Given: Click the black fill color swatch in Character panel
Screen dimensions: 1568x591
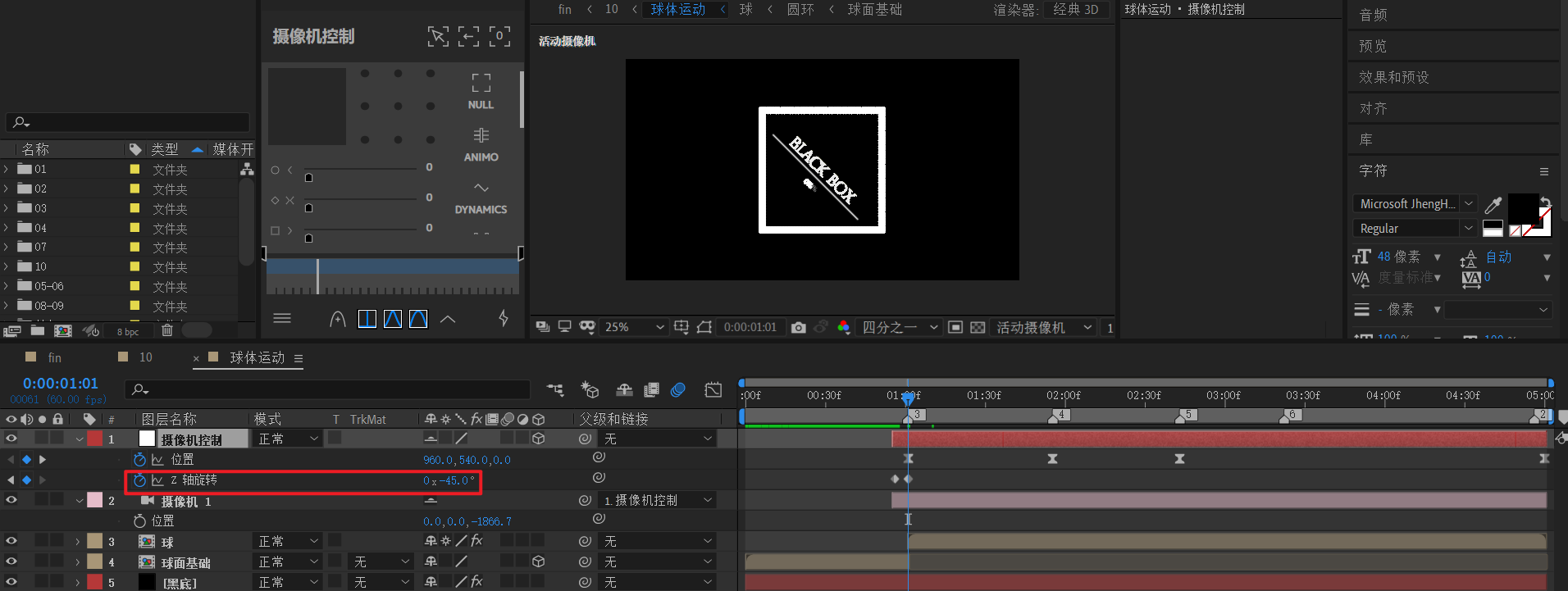Looking at the screenshot, I should (1523, 209).
